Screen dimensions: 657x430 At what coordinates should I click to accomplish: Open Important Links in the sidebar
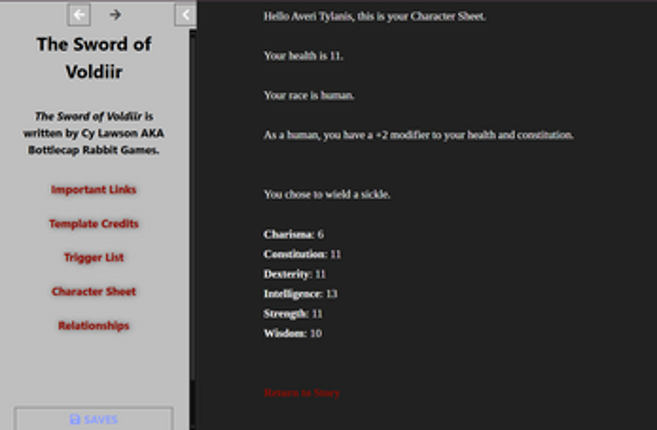pos(94,190)
